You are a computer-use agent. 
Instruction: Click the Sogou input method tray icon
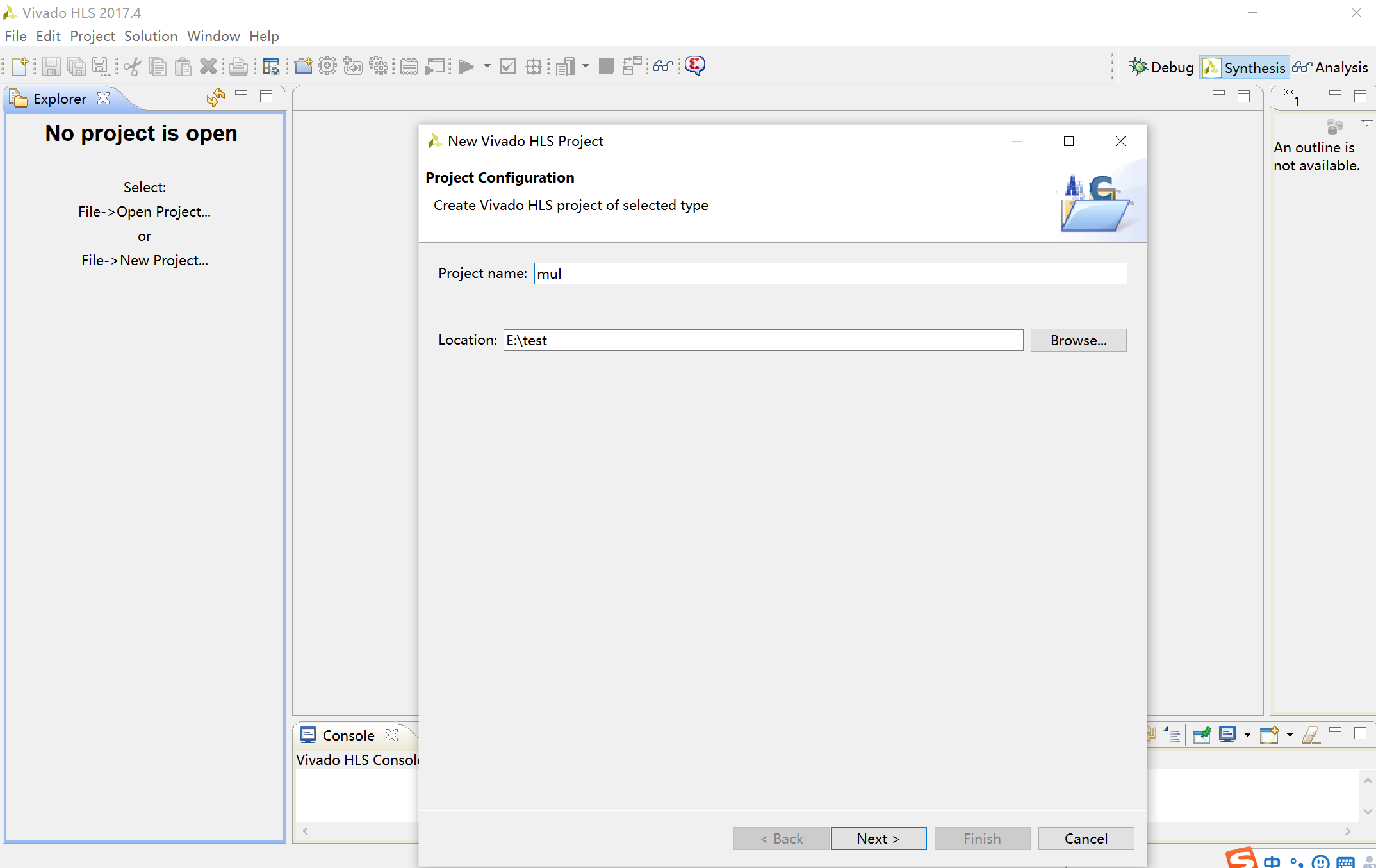coord(1242,858)
